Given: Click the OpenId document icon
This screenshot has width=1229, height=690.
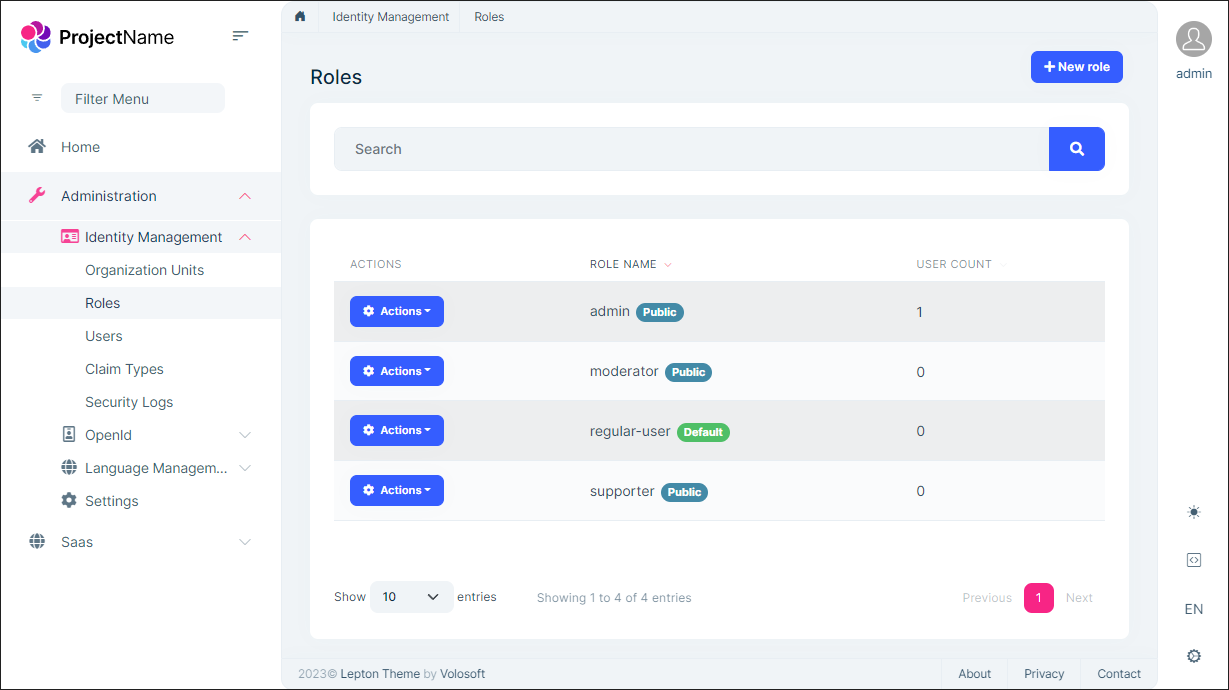Looking at the screenshot, I should [x=68, y=434].
